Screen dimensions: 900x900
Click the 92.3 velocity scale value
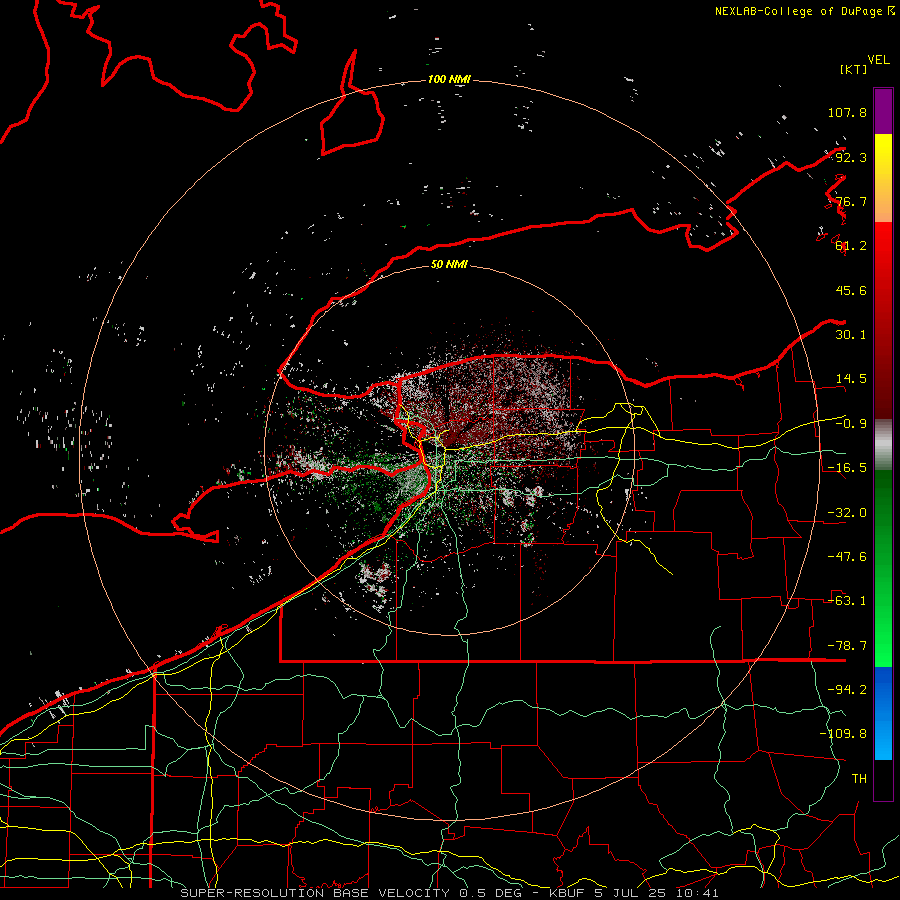[851, 157]
